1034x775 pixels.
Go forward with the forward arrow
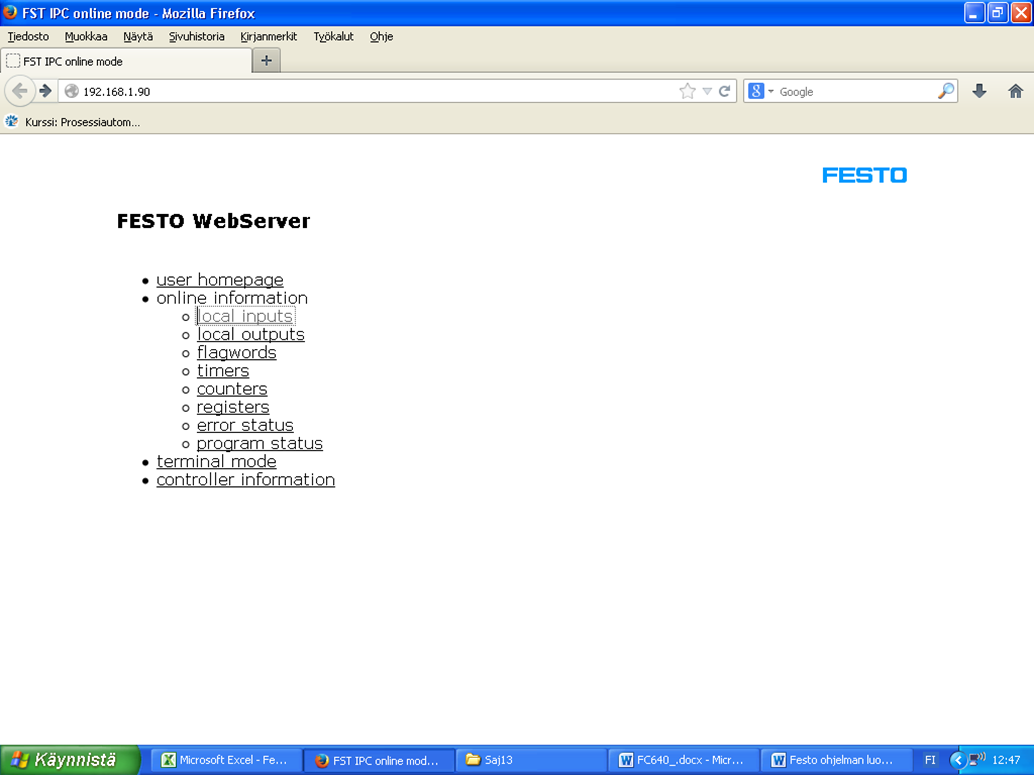point(46,91)
